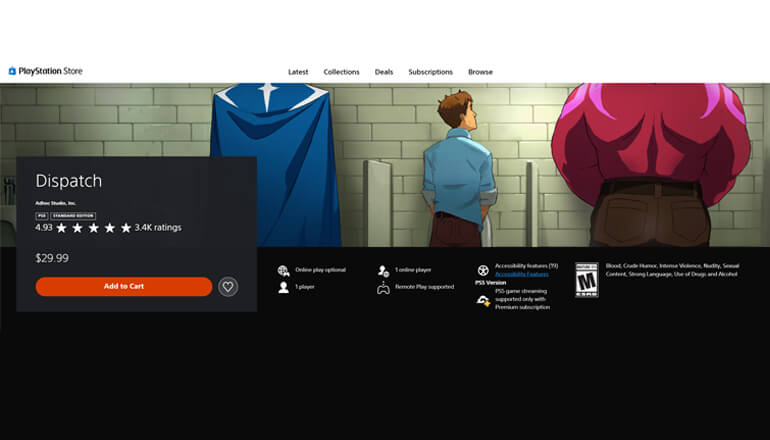Click the 3.4K ratings text

158,227
